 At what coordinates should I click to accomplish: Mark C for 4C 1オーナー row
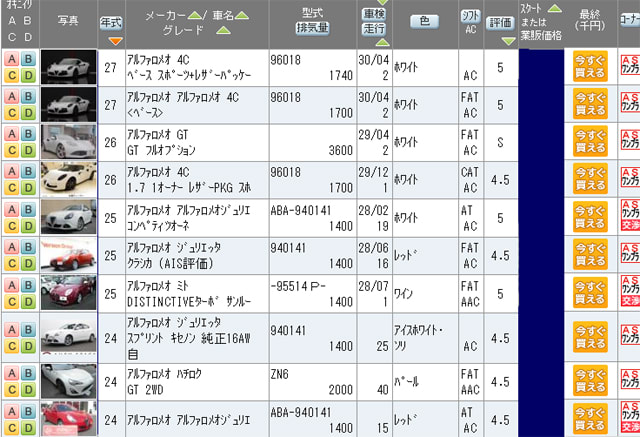12,188
